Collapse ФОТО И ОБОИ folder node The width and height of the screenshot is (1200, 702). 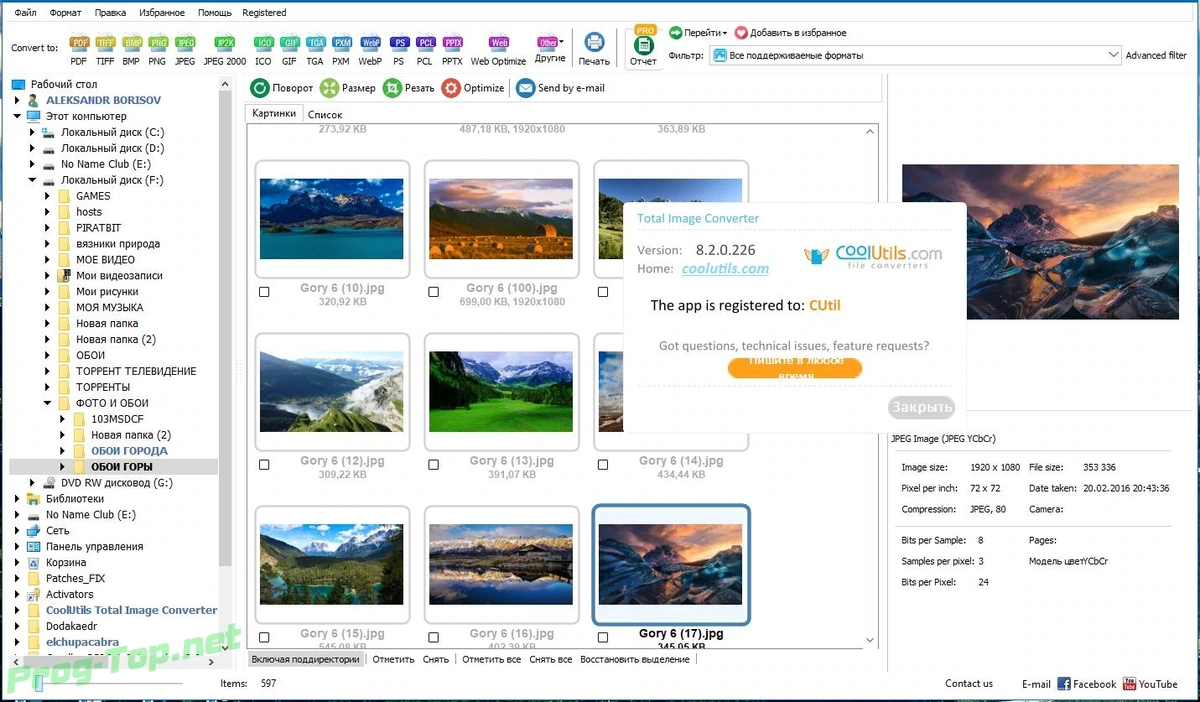47,403
